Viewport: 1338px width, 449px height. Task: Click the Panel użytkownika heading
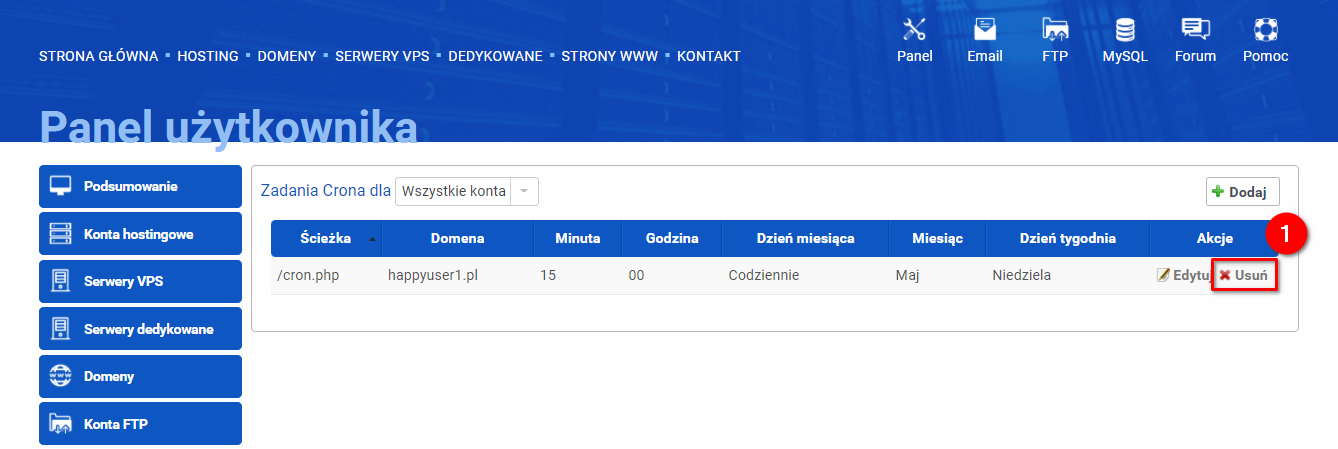click(228, 128)
